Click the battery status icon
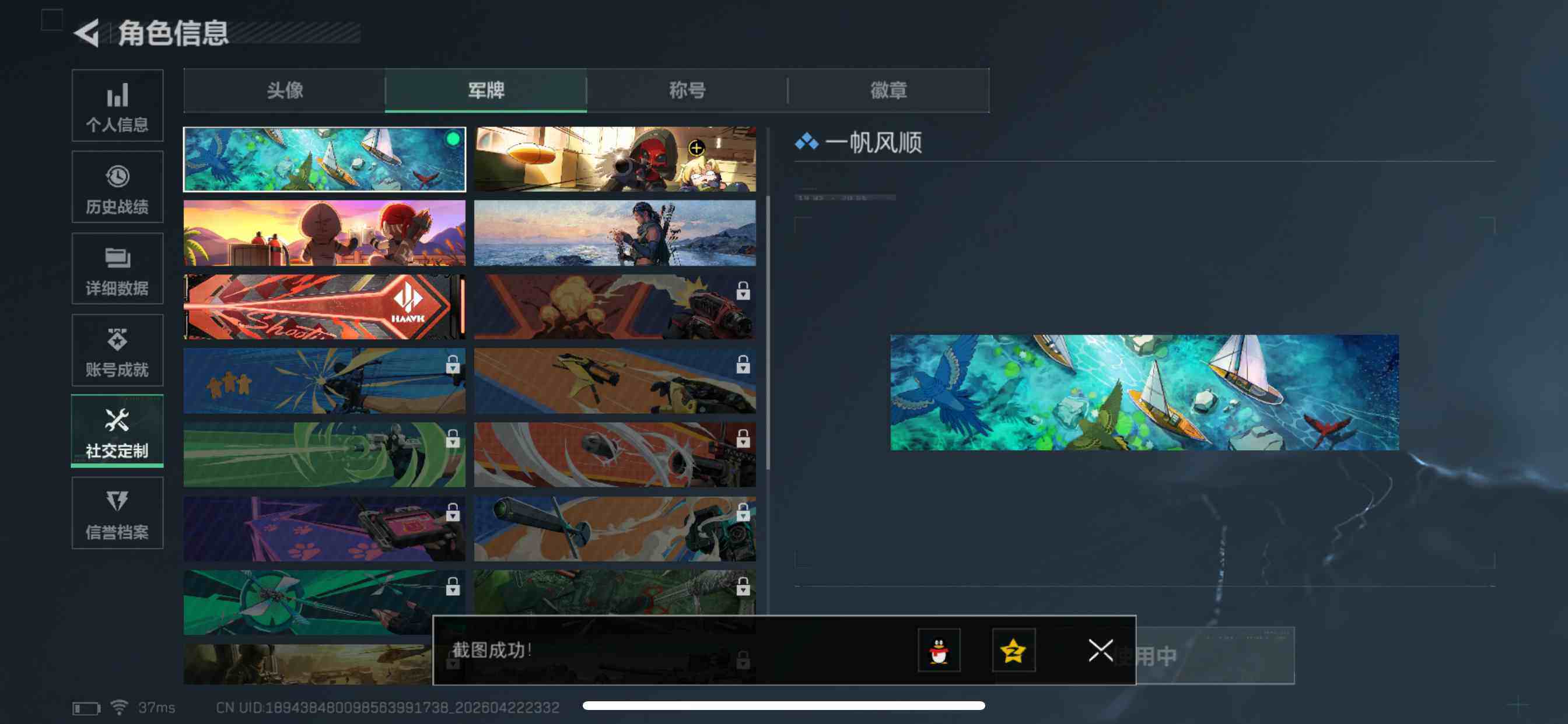This screenshot has width=1568, height=724. tap(86, 708)
